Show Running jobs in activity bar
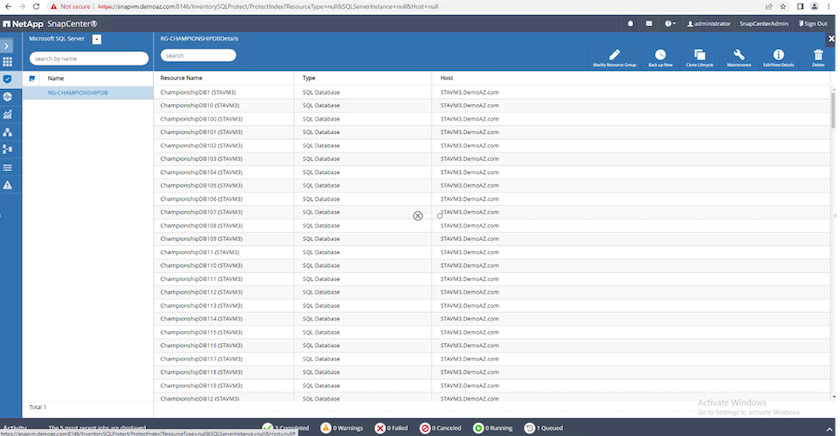 (493, 428)
